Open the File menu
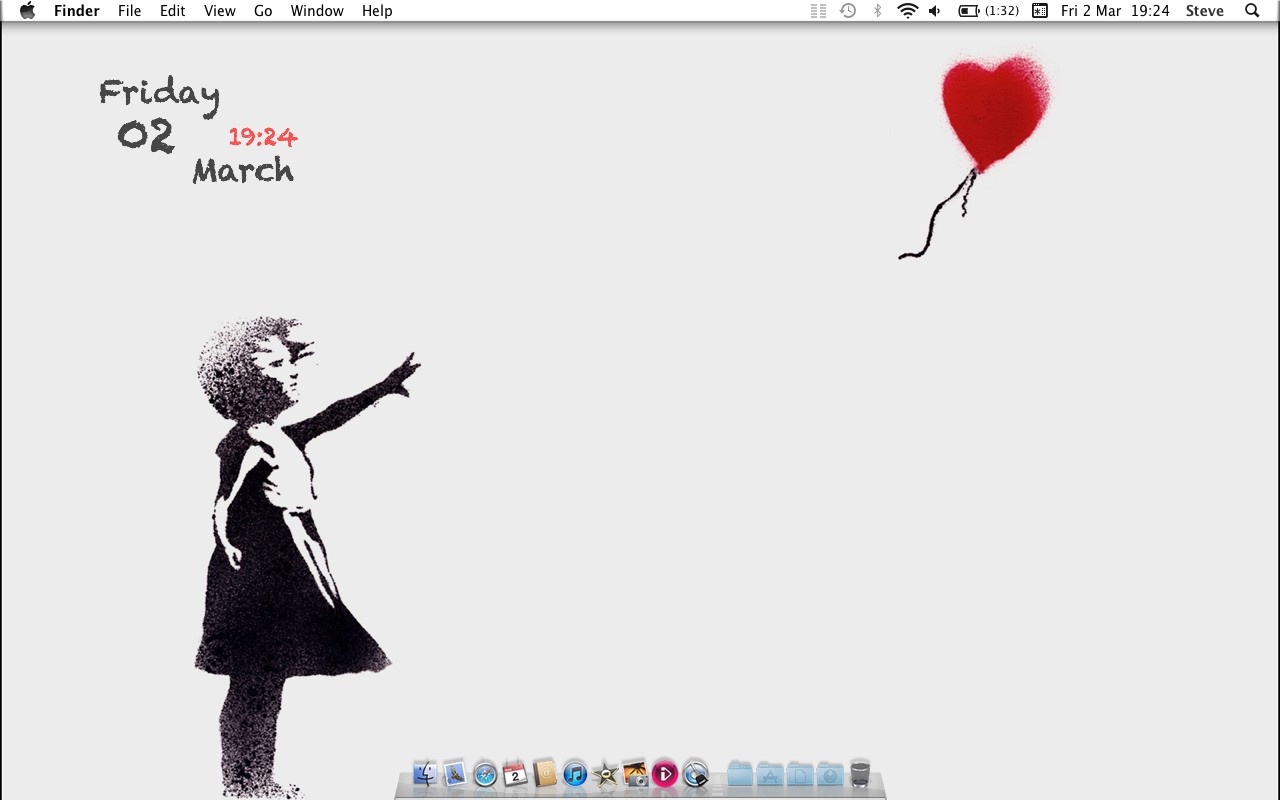1280x800 pixels. (x=129, y=11)
